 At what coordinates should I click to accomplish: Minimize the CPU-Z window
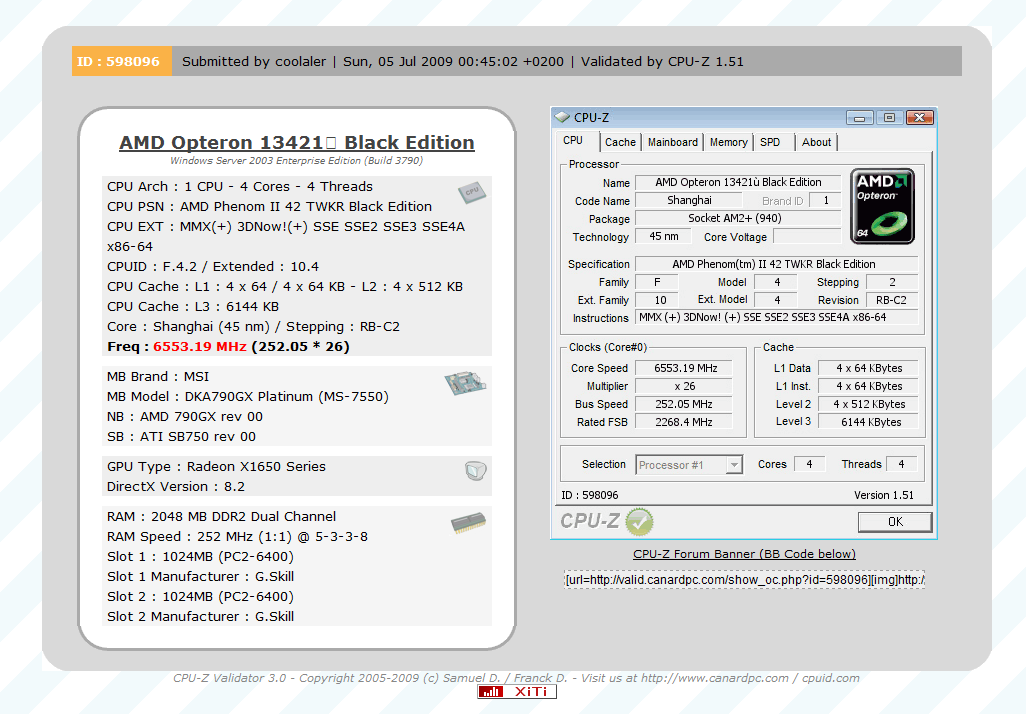(860, 118)
